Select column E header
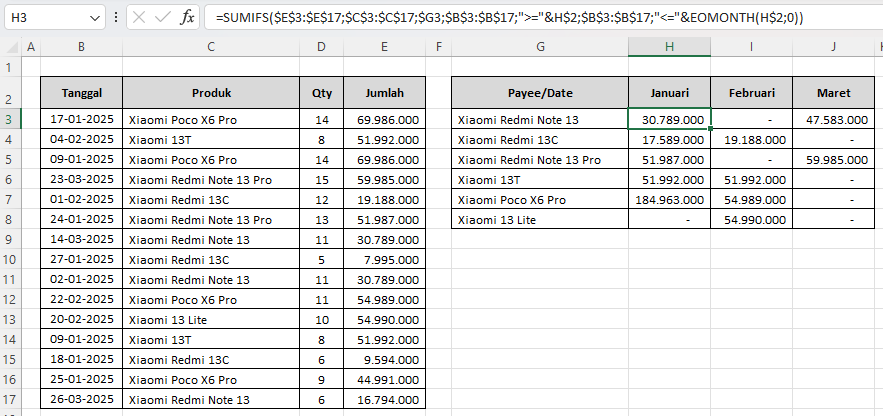The image size is (883, 416). 384,47
